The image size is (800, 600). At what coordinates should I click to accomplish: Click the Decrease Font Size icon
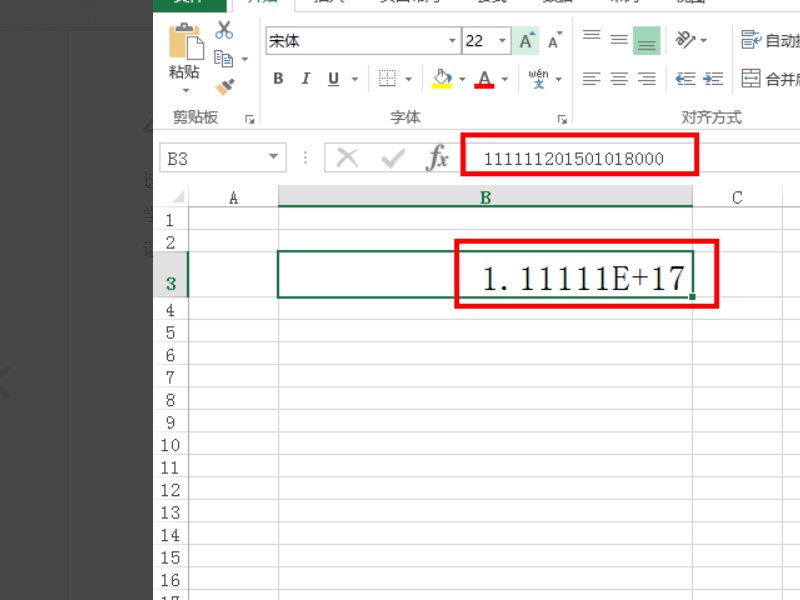[551, 41]
